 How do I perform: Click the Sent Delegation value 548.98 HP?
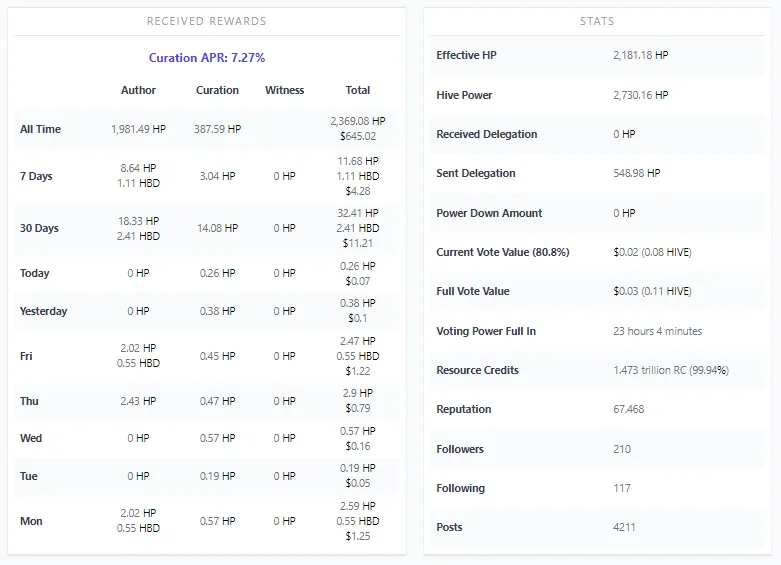[636, 173]
